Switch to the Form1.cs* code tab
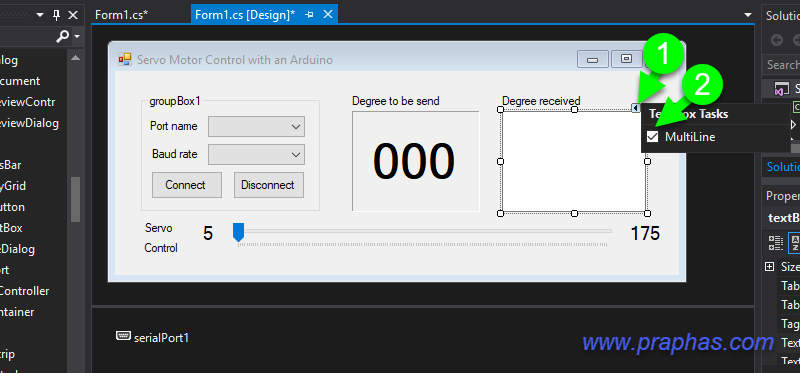This screenshot has width=800, height=373. tap(121, 15)
